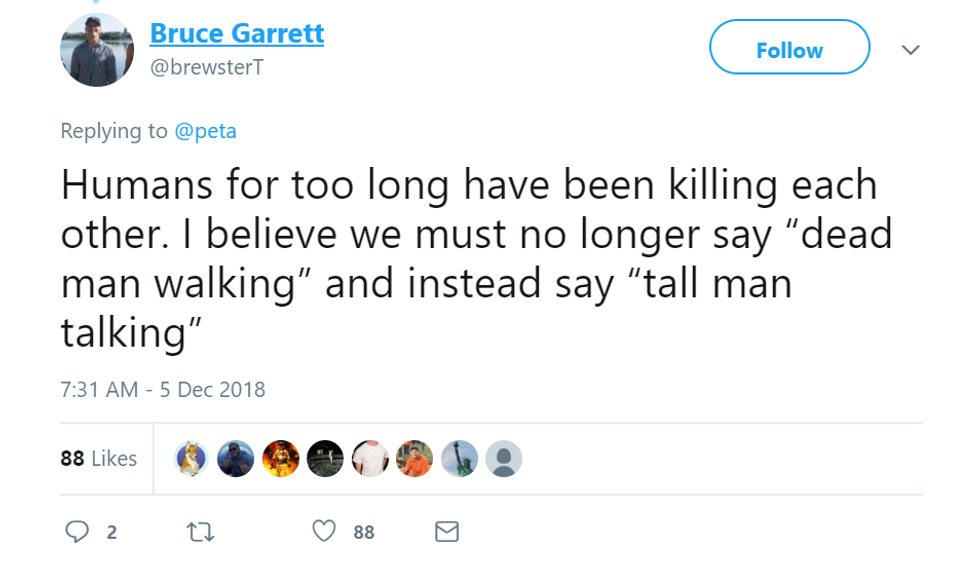Click the @brewsterT handle

point(206,67)
